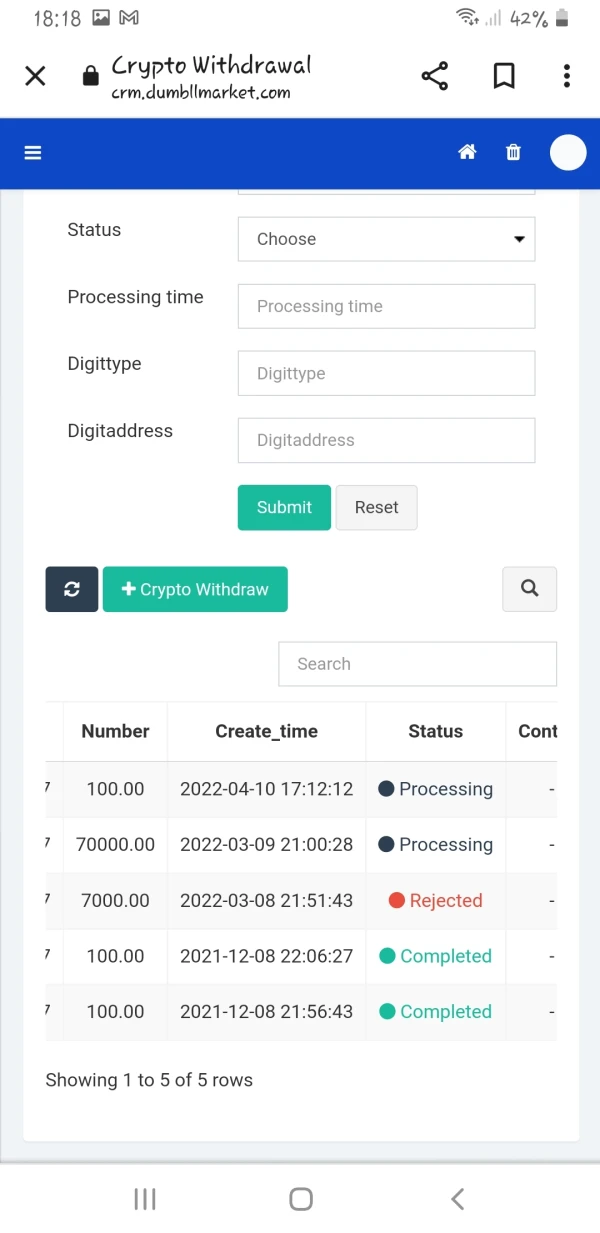Share the page using share icon
The width and height of the screenshot is (600, 1233).
[x=434, y=76]
